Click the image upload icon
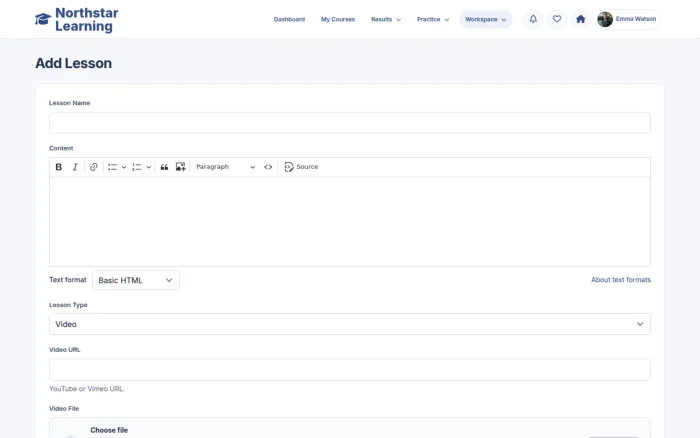The height and width of the screenshot is (438, 700). (x=180, y=167)
